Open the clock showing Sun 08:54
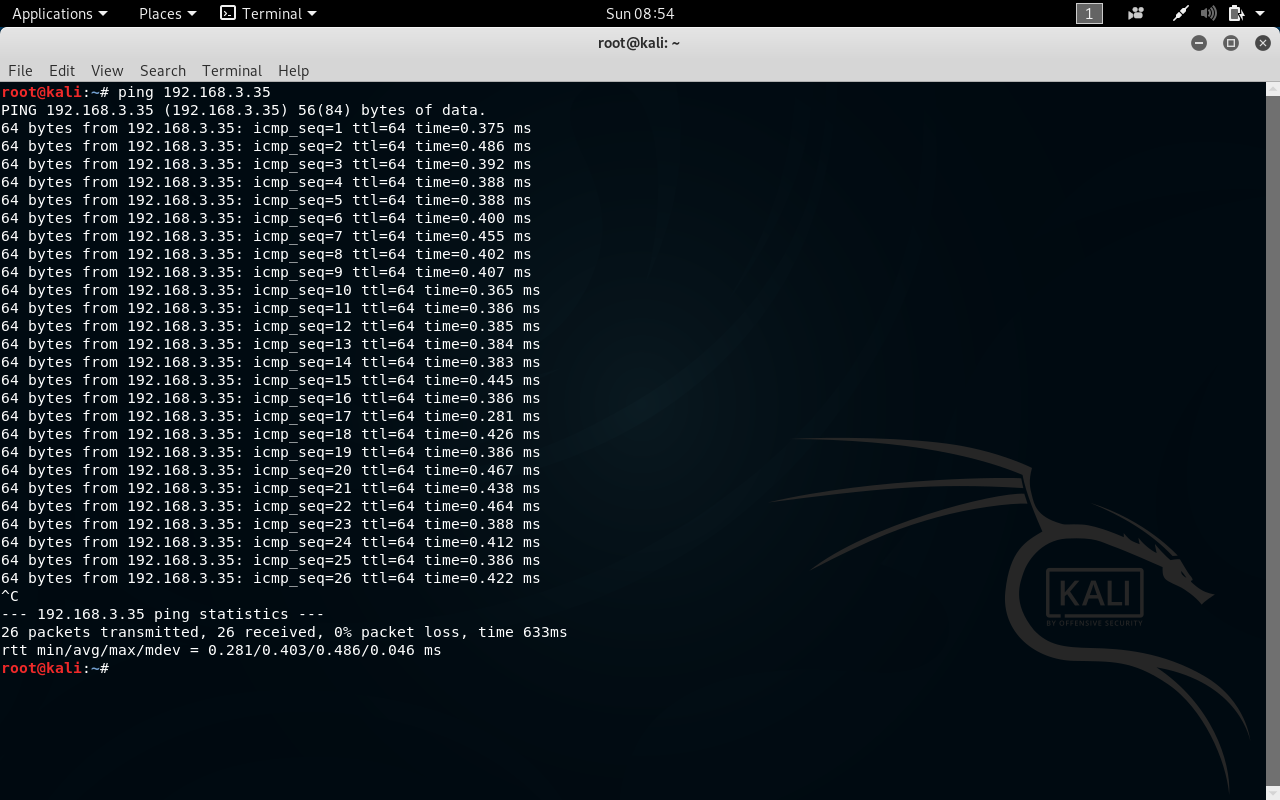The image size is (1280, 800). [640, 13]
